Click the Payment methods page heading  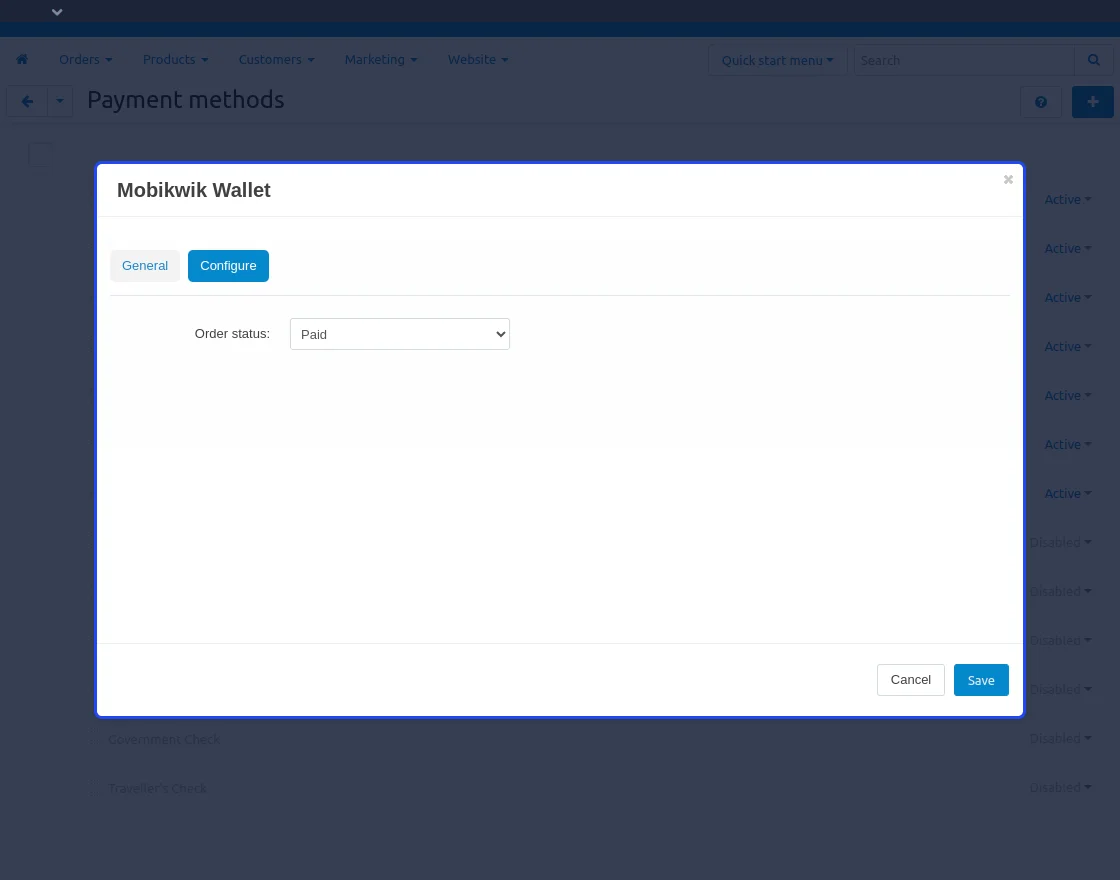[186, 100]
